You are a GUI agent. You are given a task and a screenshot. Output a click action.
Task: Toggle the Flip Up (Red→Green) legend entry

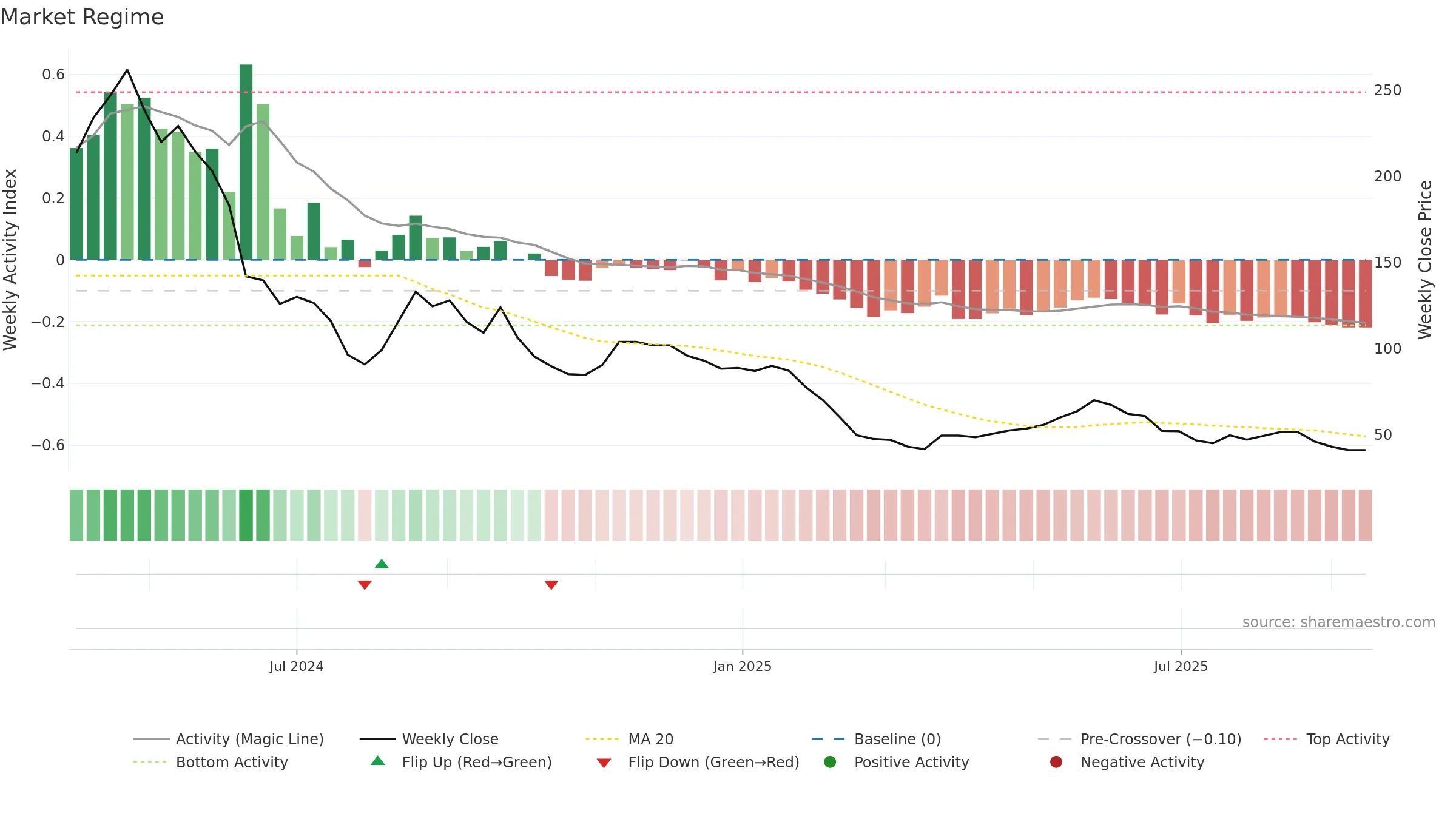[x=461, y=762]
